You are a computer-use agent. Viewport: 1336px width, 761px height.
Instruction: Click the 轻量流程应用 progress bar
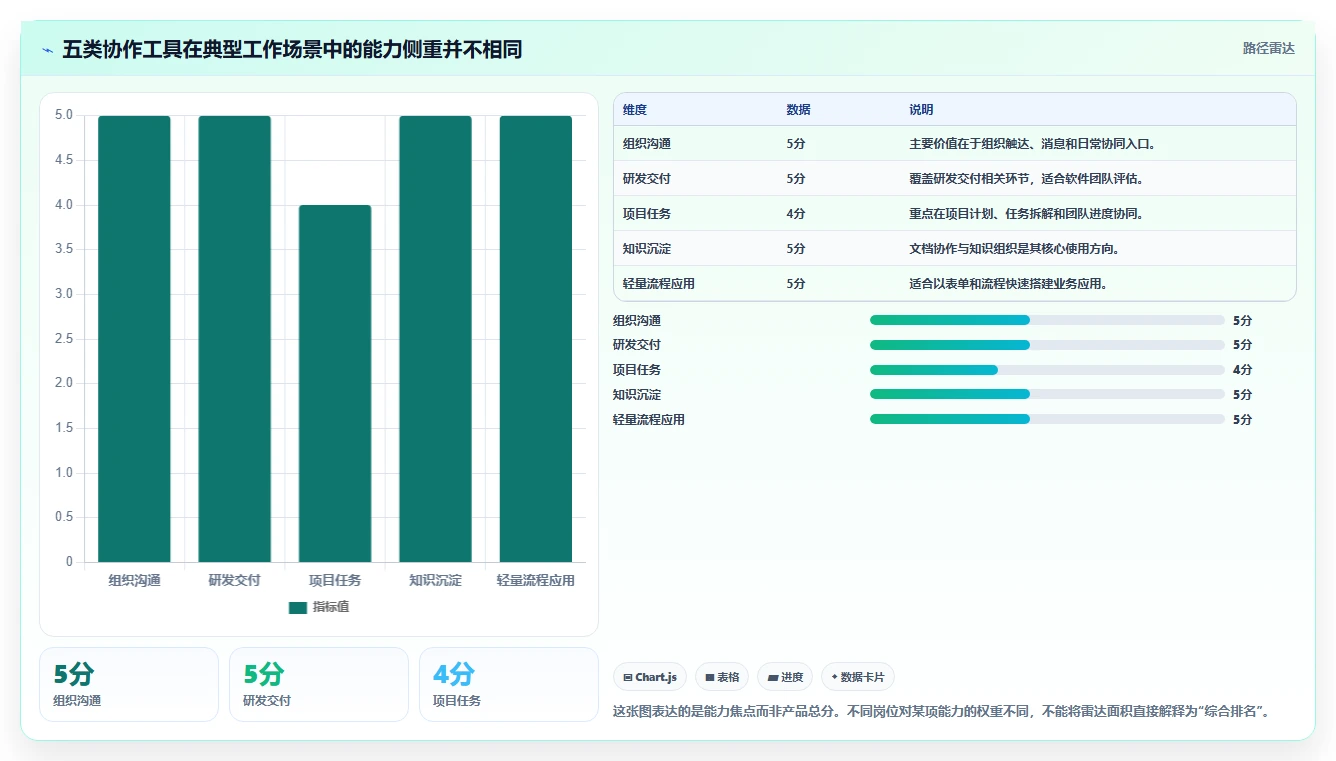pyautogui.click(x=1047, y=420)
